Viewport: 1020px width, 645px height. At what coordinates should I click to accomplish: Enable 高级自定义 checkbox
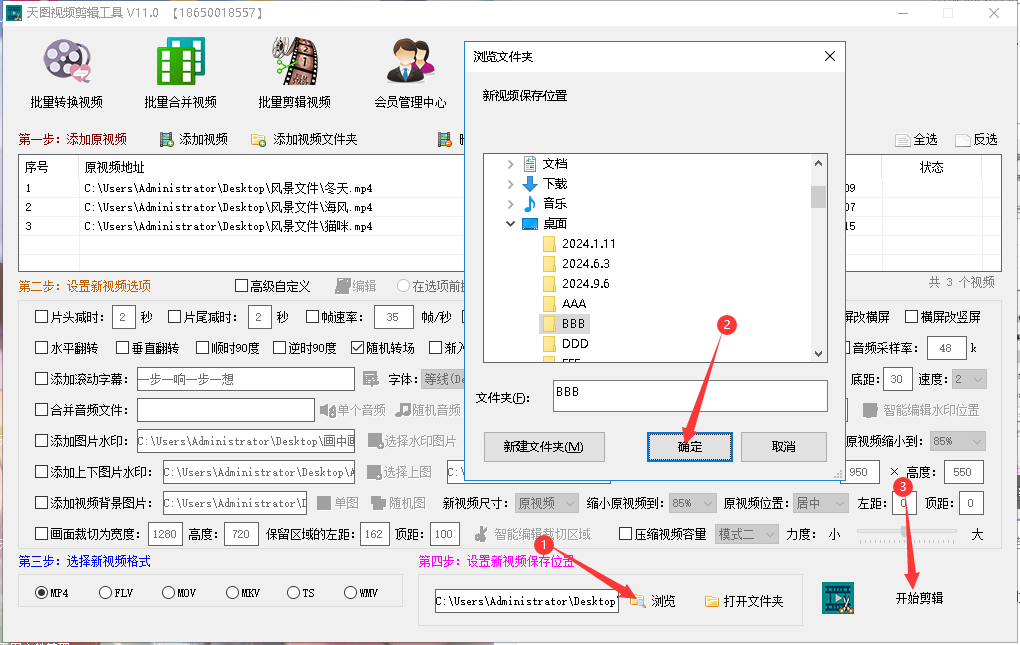coord(241,286)
